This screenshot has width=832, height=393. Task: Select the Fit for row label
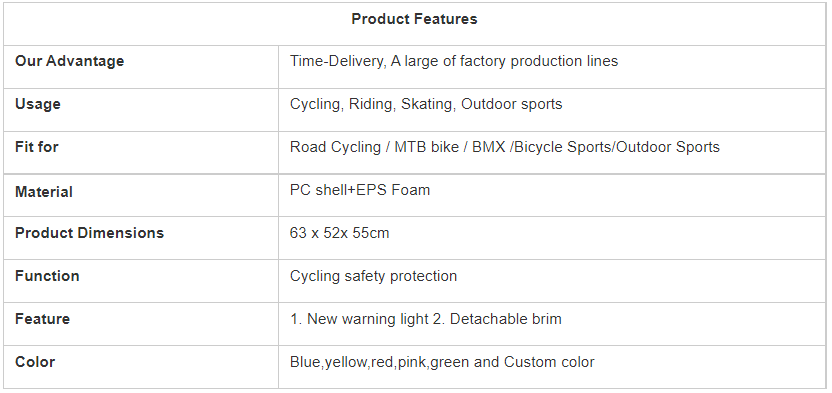tap(37, 147)
